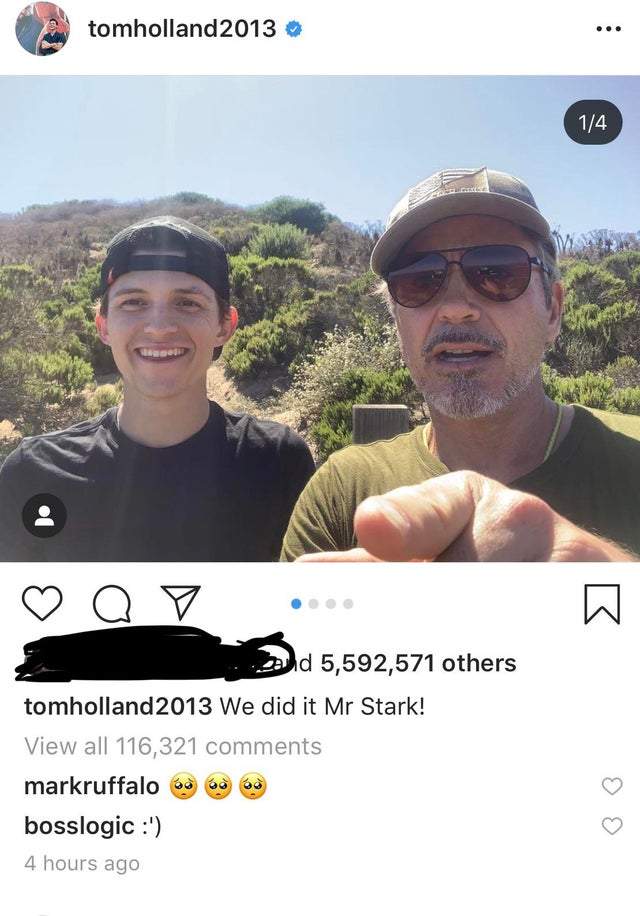Open the tomholland2013 profile picture
This screenshot has height=916, width=640.
point(42,29)
